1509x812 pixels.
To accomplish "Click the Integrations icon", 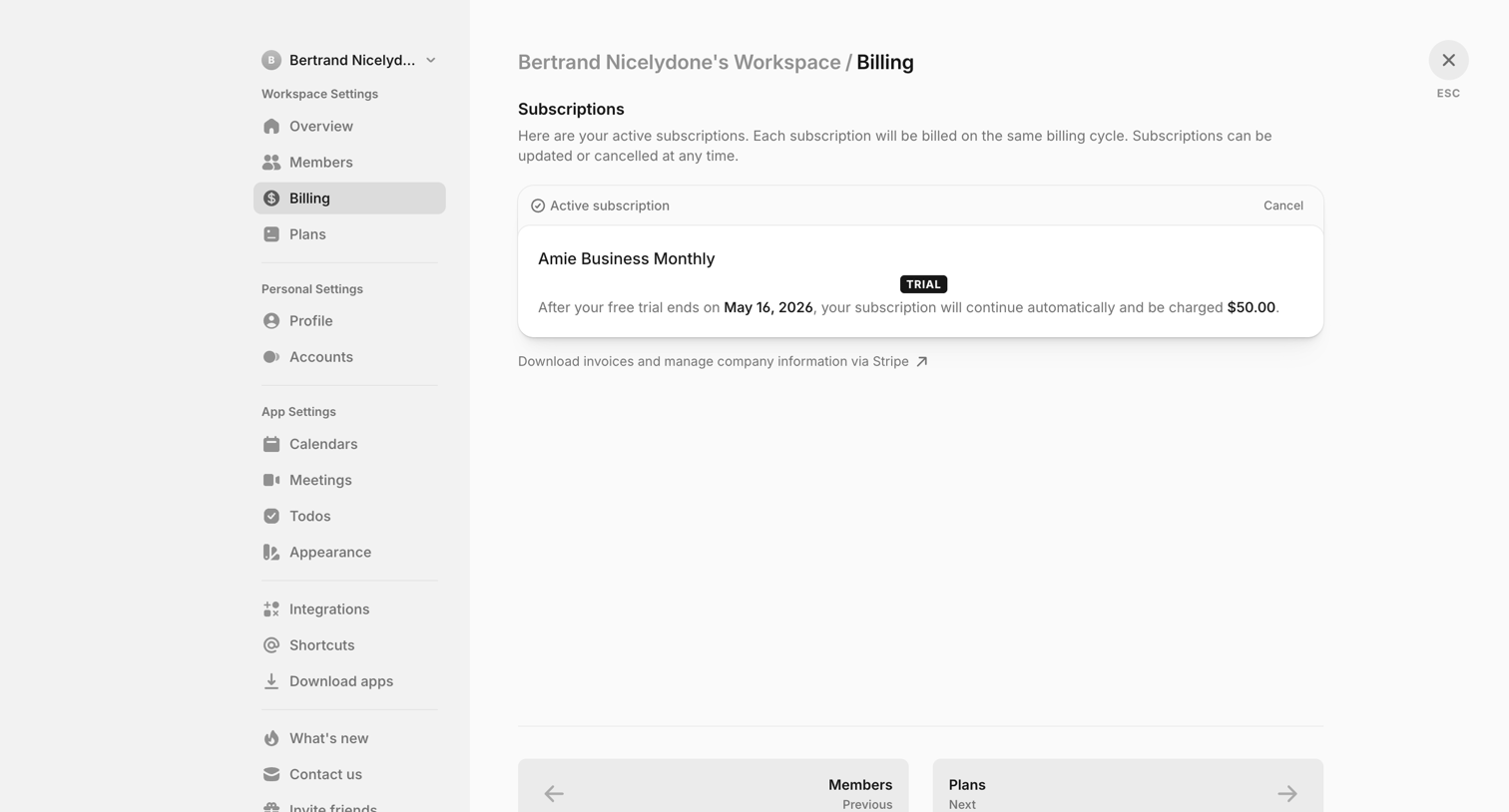I will 271,609.
